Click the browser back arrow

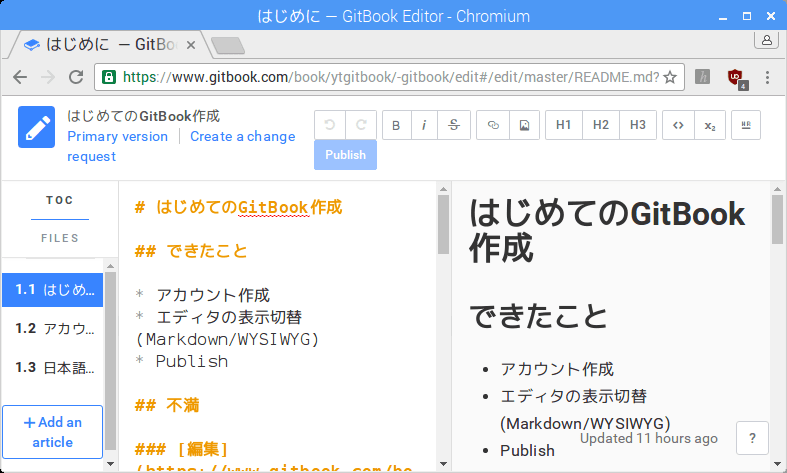tap(20, 77)
